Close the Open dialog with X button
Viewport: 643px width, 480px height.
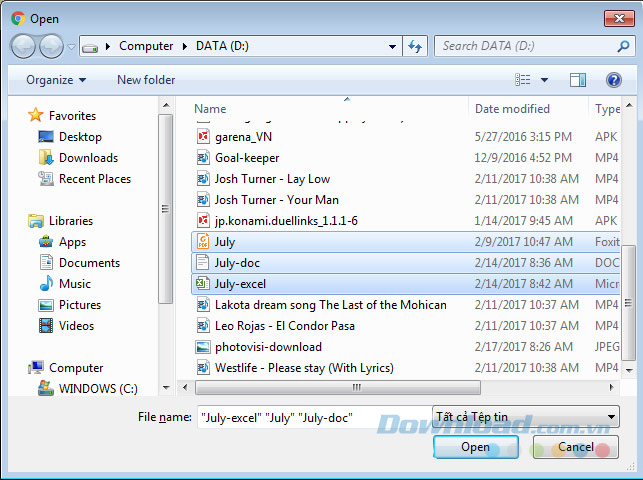[619, 18]
